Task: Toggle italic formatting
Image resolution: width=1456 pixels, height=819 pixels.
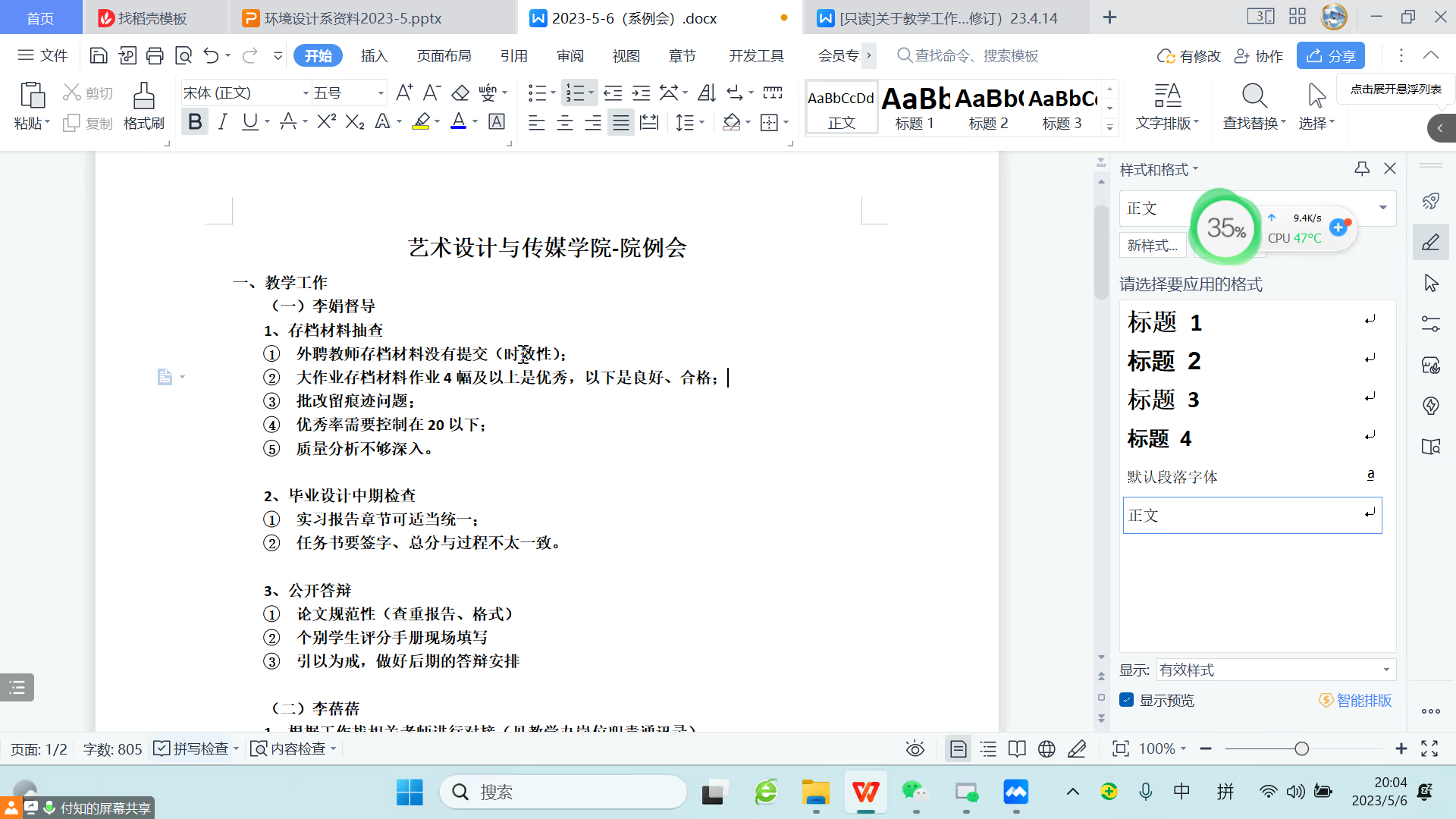Action: [222, 122]
